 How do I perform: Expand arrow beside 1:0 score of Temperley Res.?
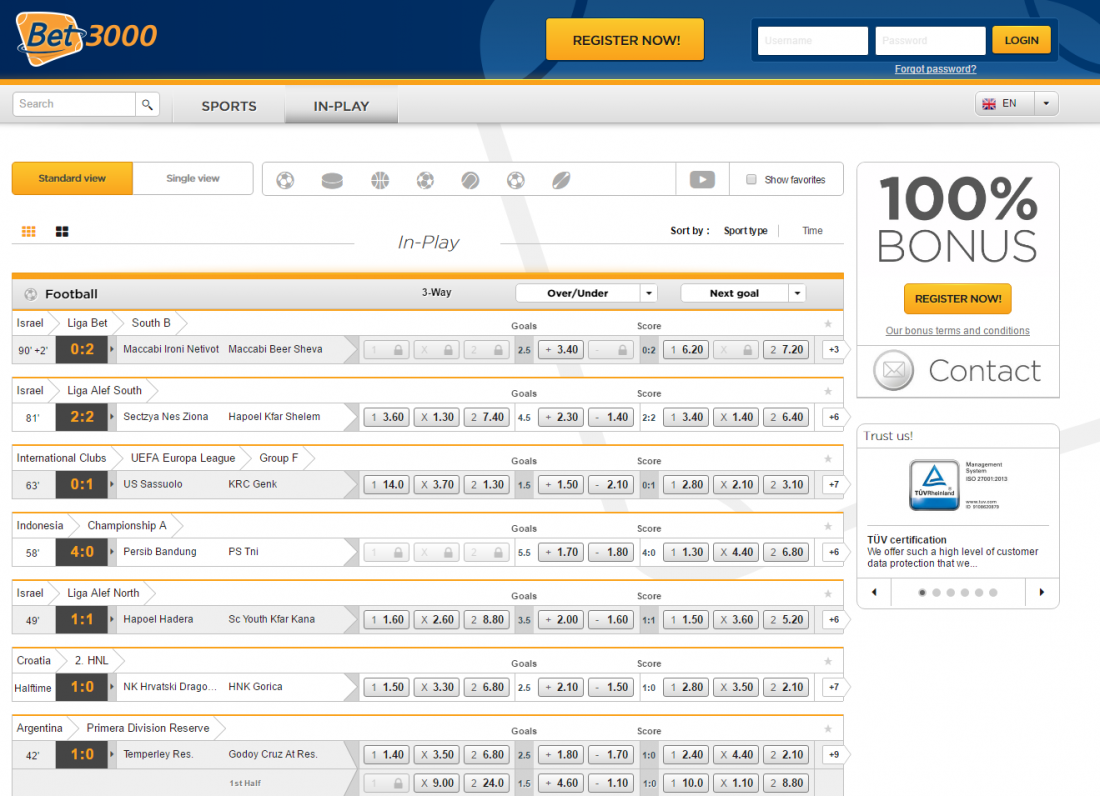[112, 754]
